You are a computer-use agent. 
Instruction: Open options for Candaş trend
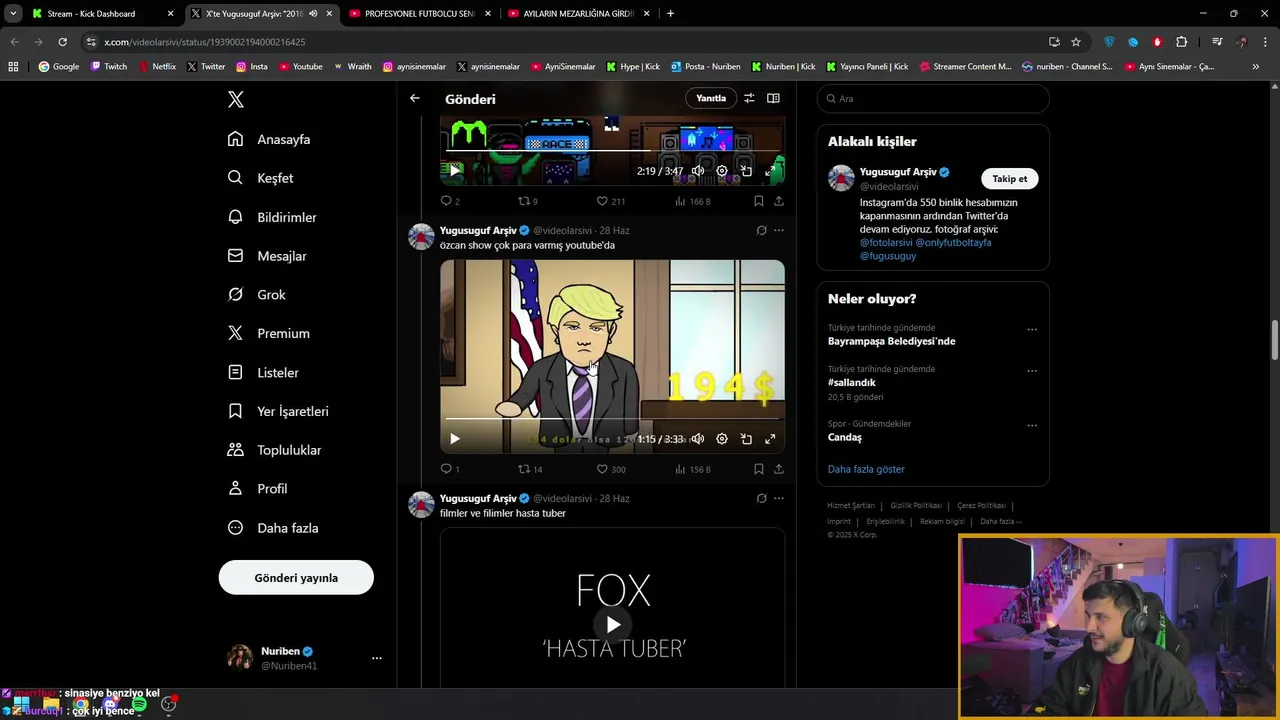1032,426
